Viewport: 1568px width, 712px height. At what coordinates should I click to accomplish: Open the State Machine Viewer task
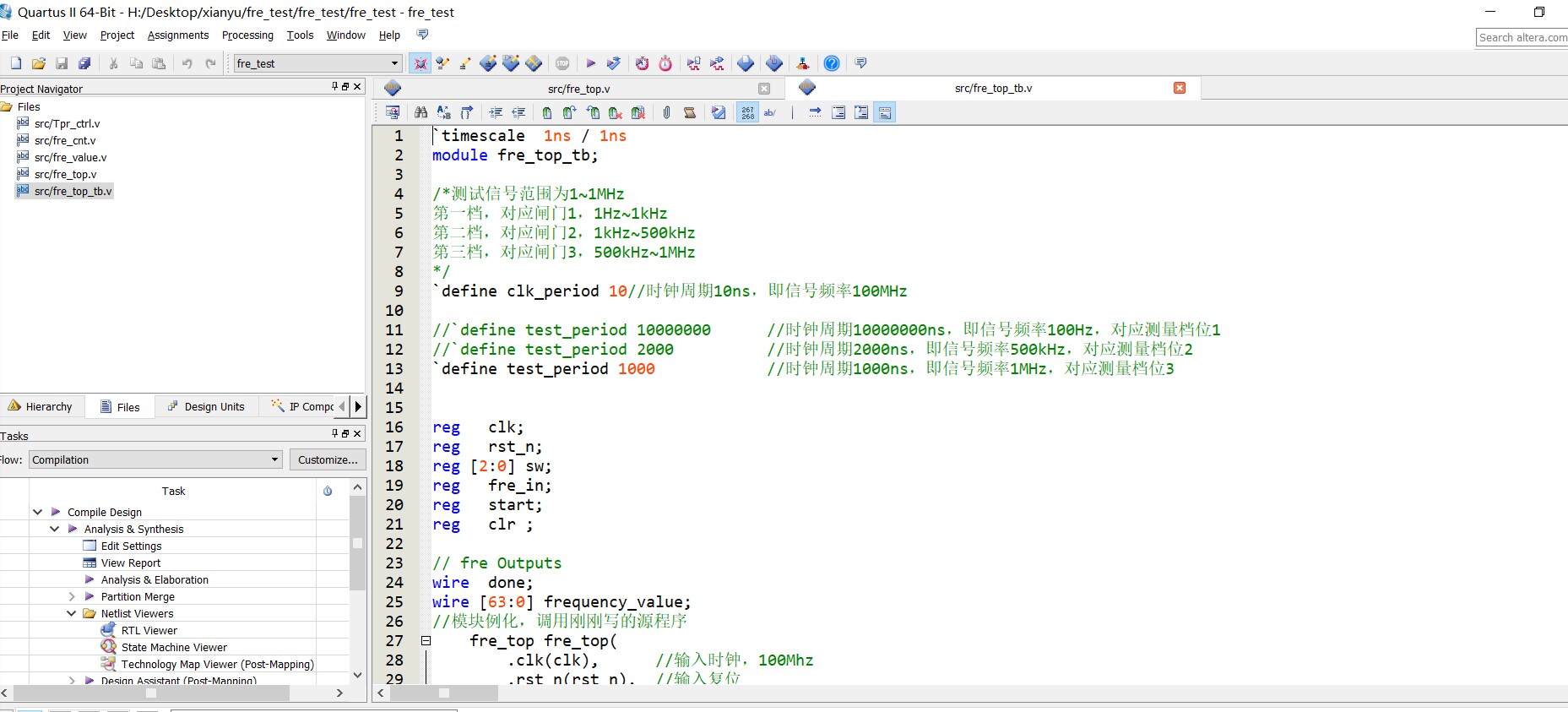click(x=174, y=647)
